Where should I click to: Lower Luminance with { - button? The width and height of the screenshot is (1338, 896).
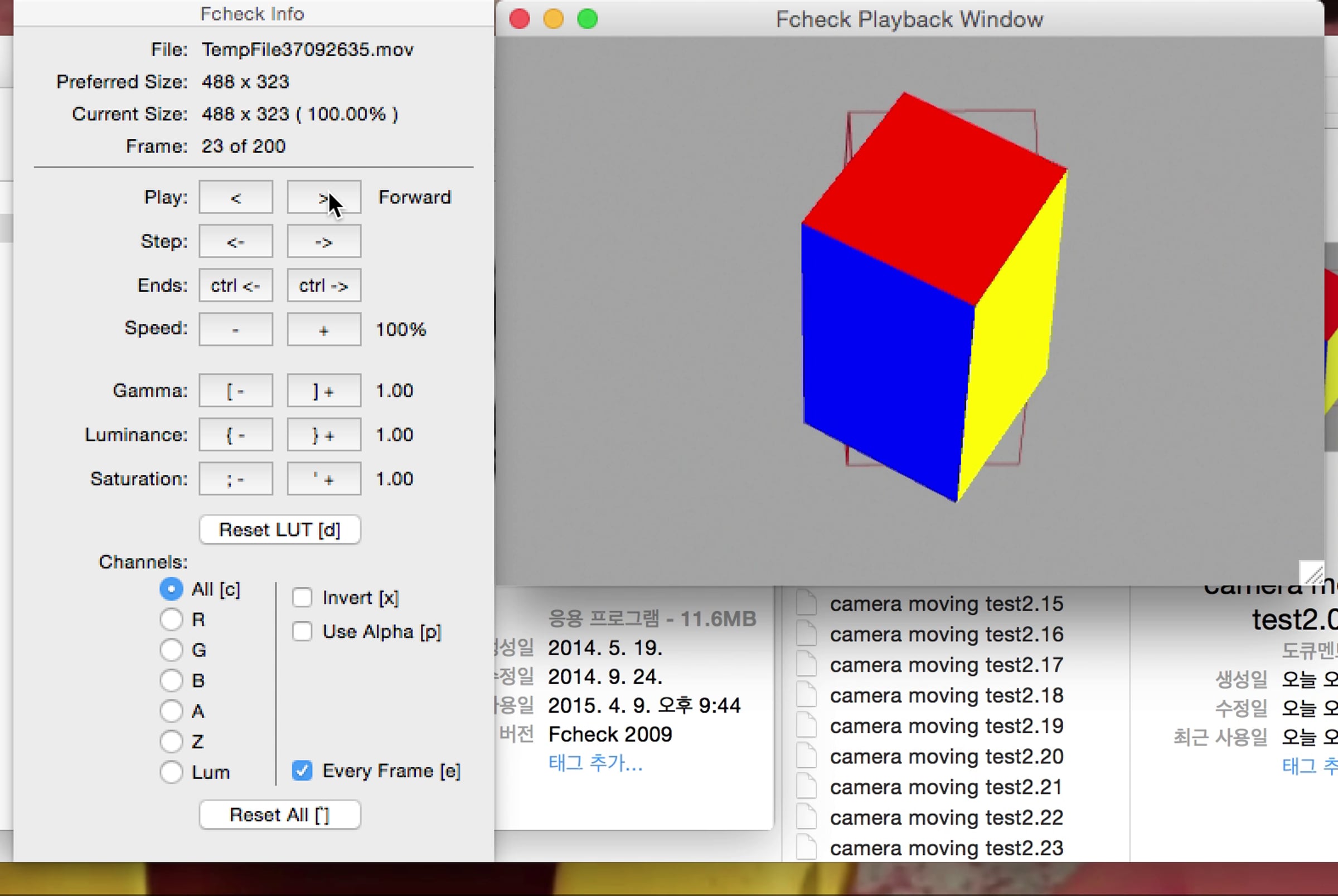(x=235, y=434)
